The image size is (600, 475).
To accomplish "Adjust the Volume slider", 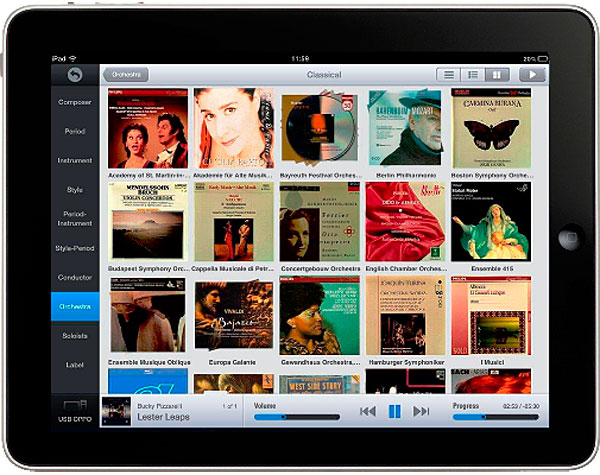I will 297,417.
